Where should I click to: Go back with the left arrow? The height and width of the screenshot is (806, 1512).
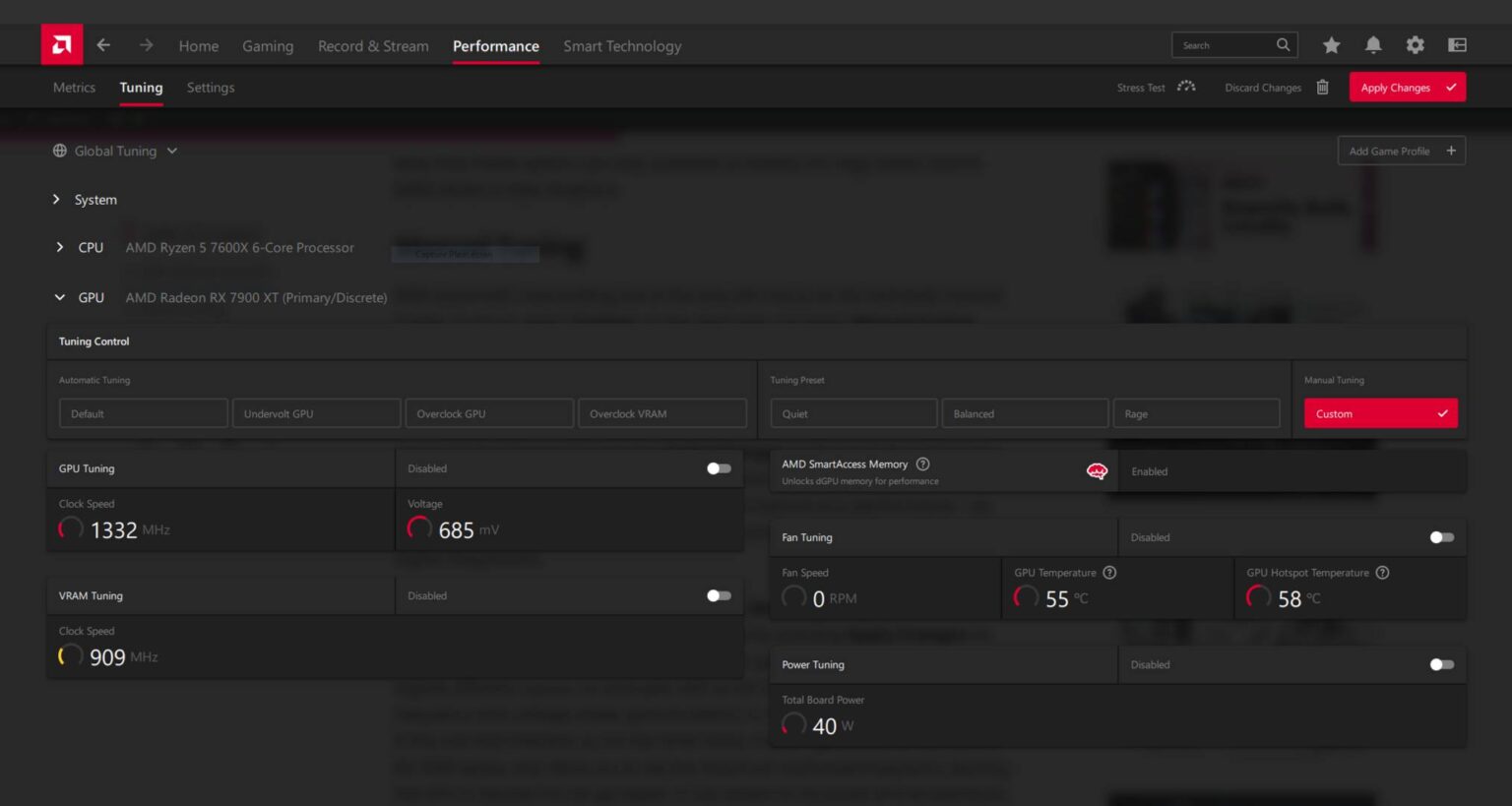(x=103, y=45)
